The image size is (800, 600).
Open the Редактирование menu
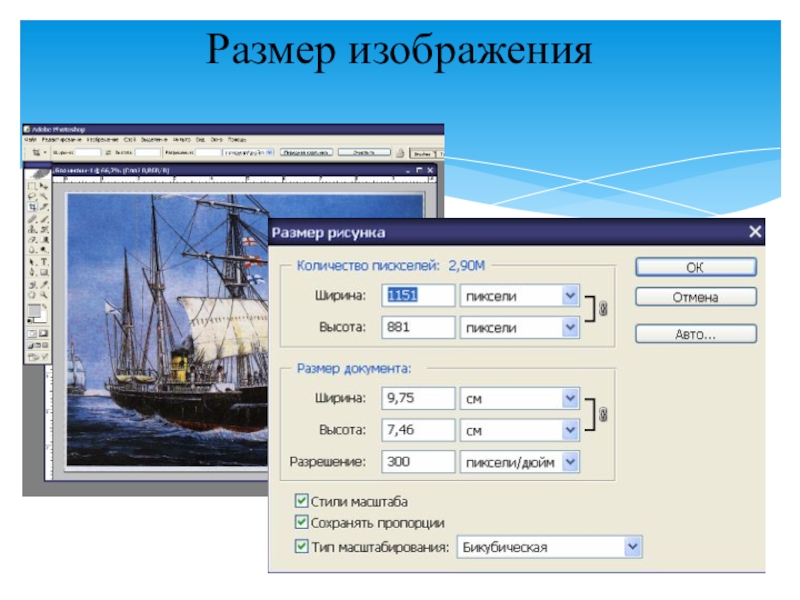pyautogui.click(x=61, y=139)
